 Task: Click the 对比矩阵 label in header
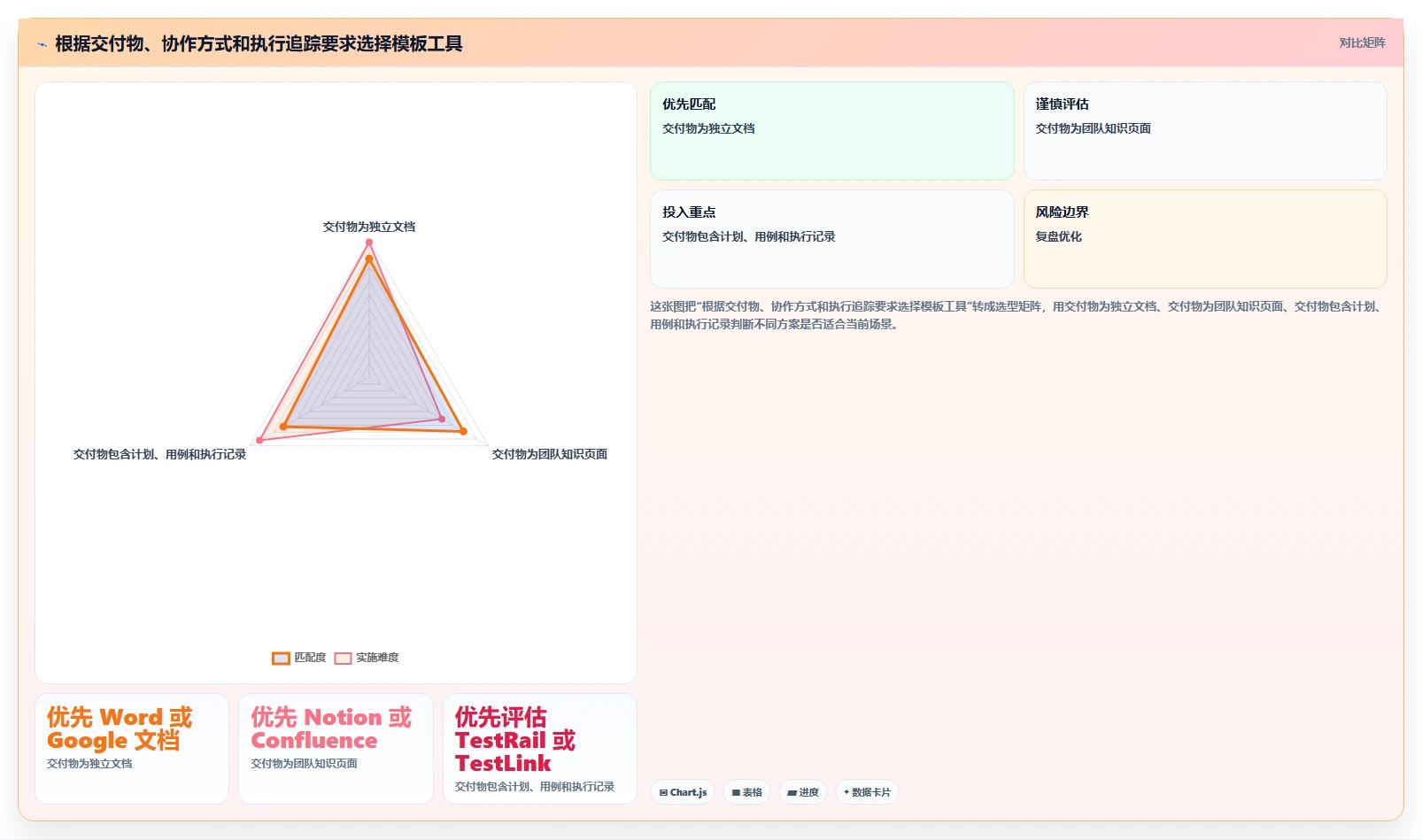tap(1362, 42)
